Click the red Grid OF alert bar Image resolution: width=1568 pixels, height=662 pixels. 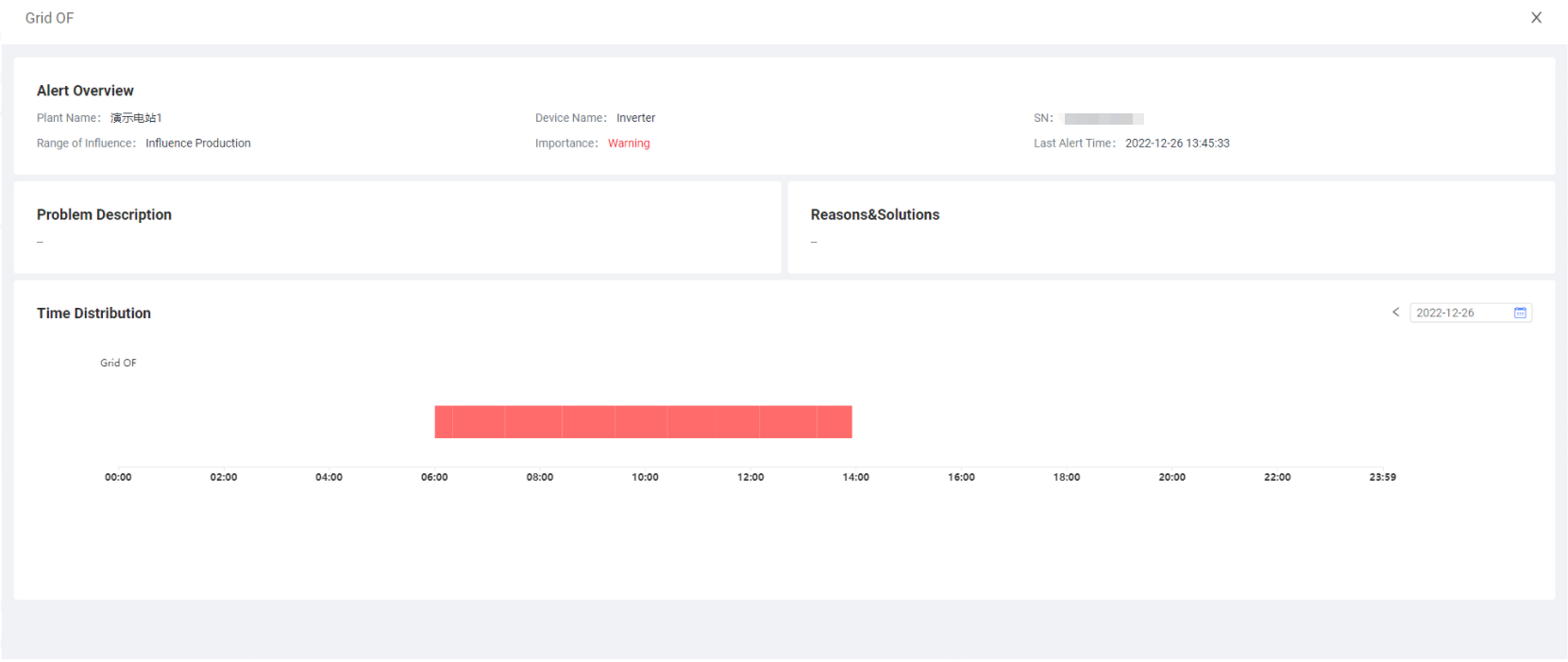coord(643,422)
